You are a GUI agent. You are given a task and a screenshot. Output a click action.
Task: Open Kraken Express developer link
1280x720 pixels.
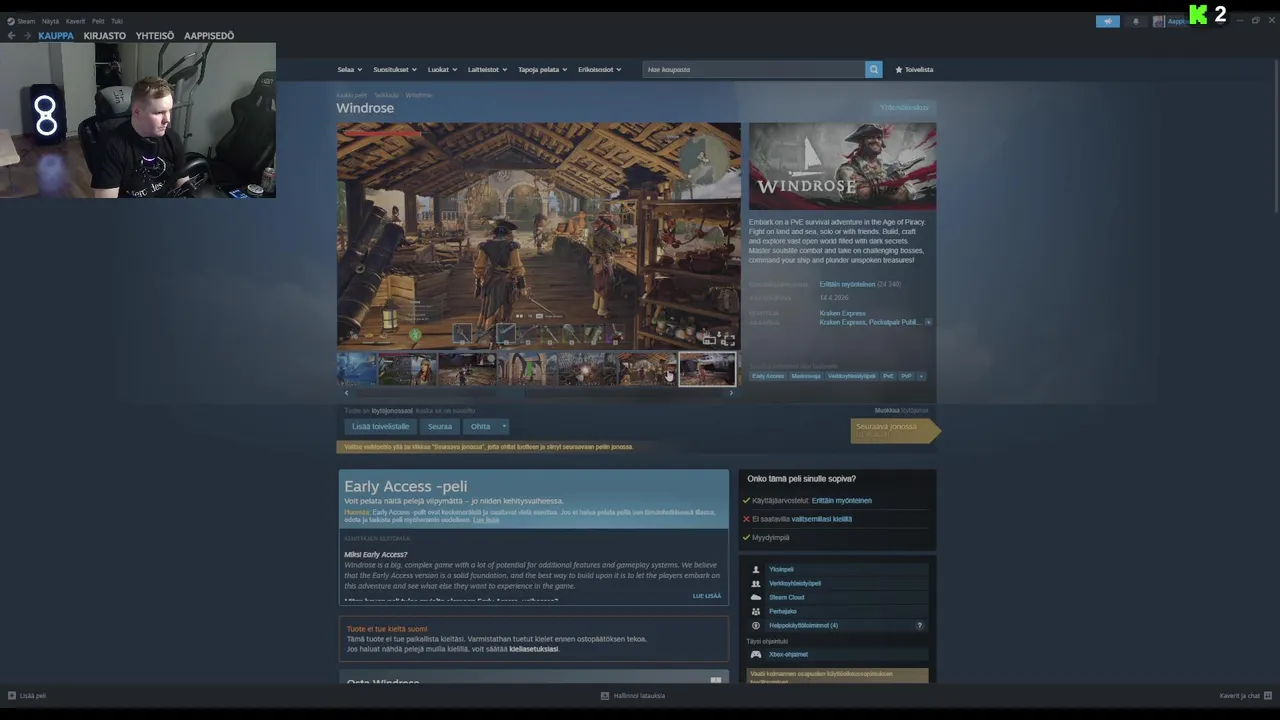click(843, 313)
